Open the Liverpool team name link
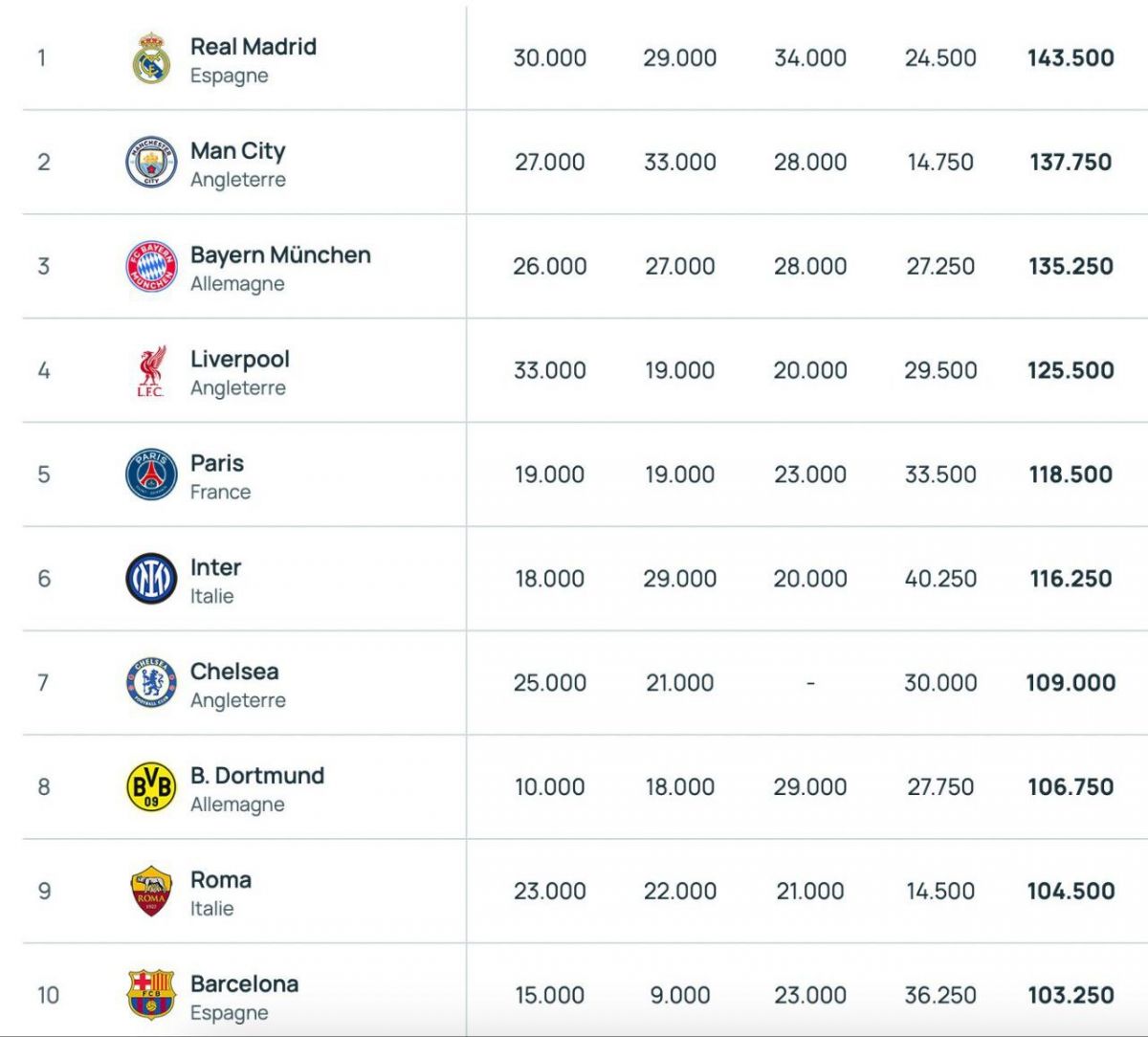The image size is (1148, 1037). pos(240,360)
